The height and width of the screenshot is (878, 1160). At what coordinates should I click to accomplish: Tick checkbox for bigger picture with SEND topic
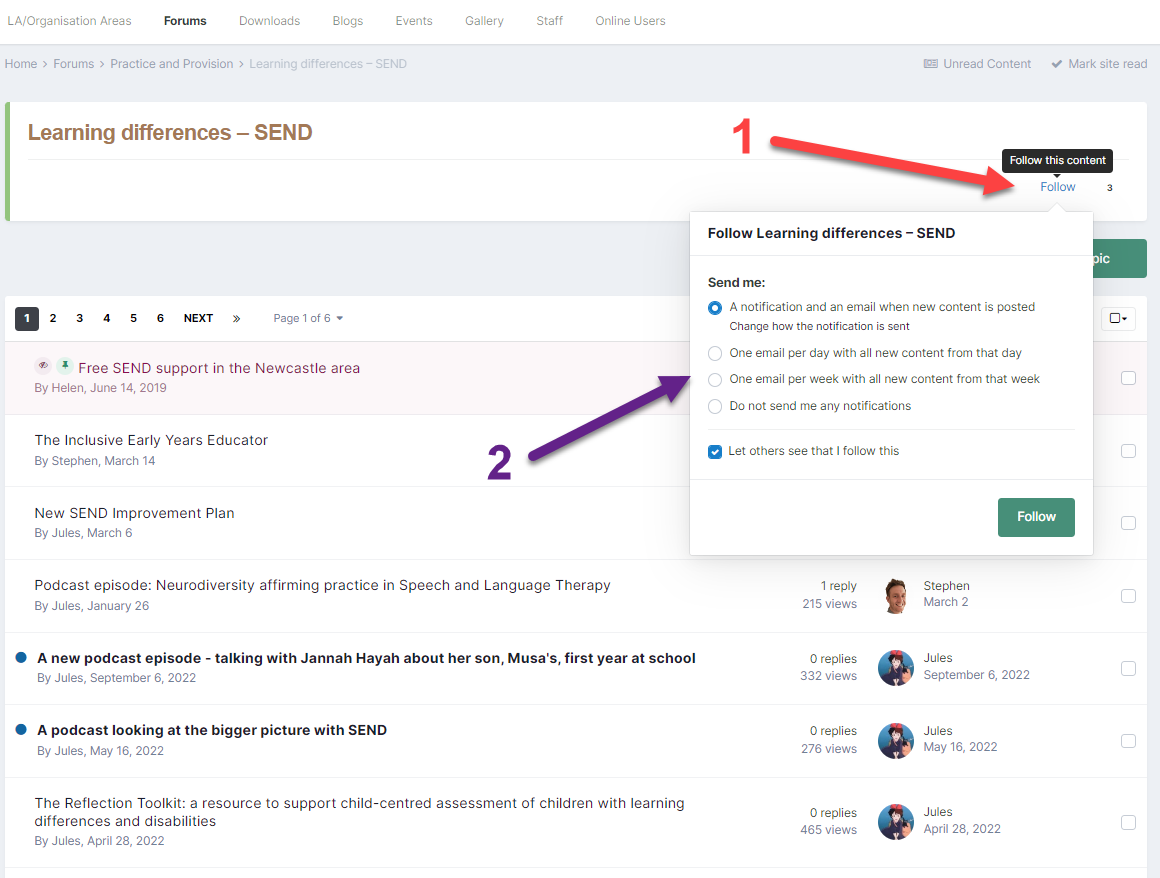[x=1128, y=740]
